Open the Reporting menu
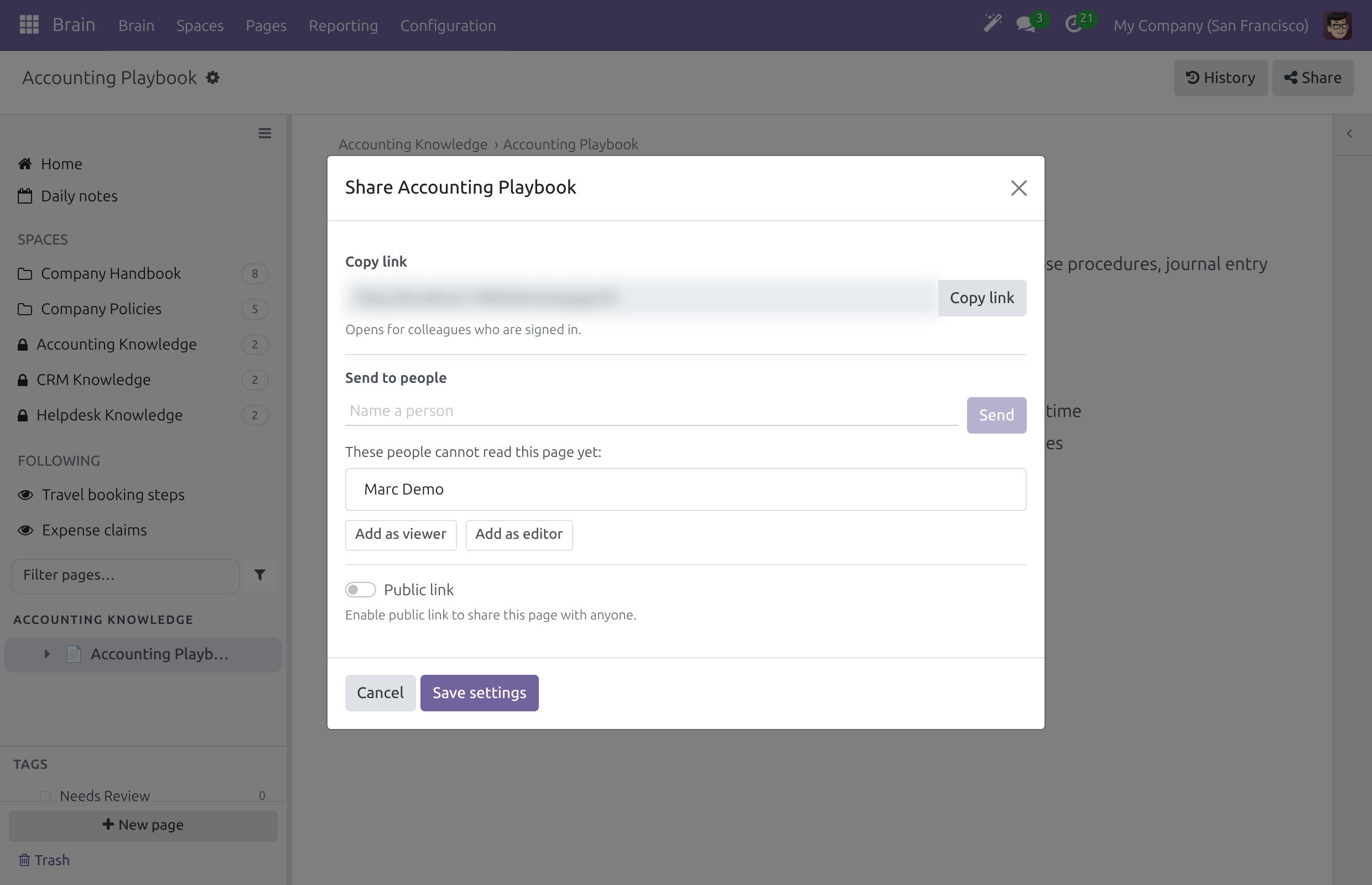 pos(343,25)
